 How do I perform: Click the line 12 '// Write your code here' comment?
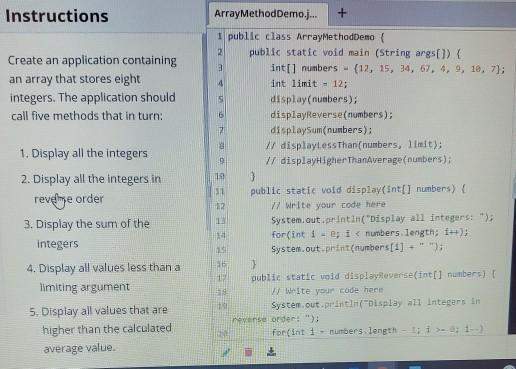pyautogui.click(x=328, y=205)
